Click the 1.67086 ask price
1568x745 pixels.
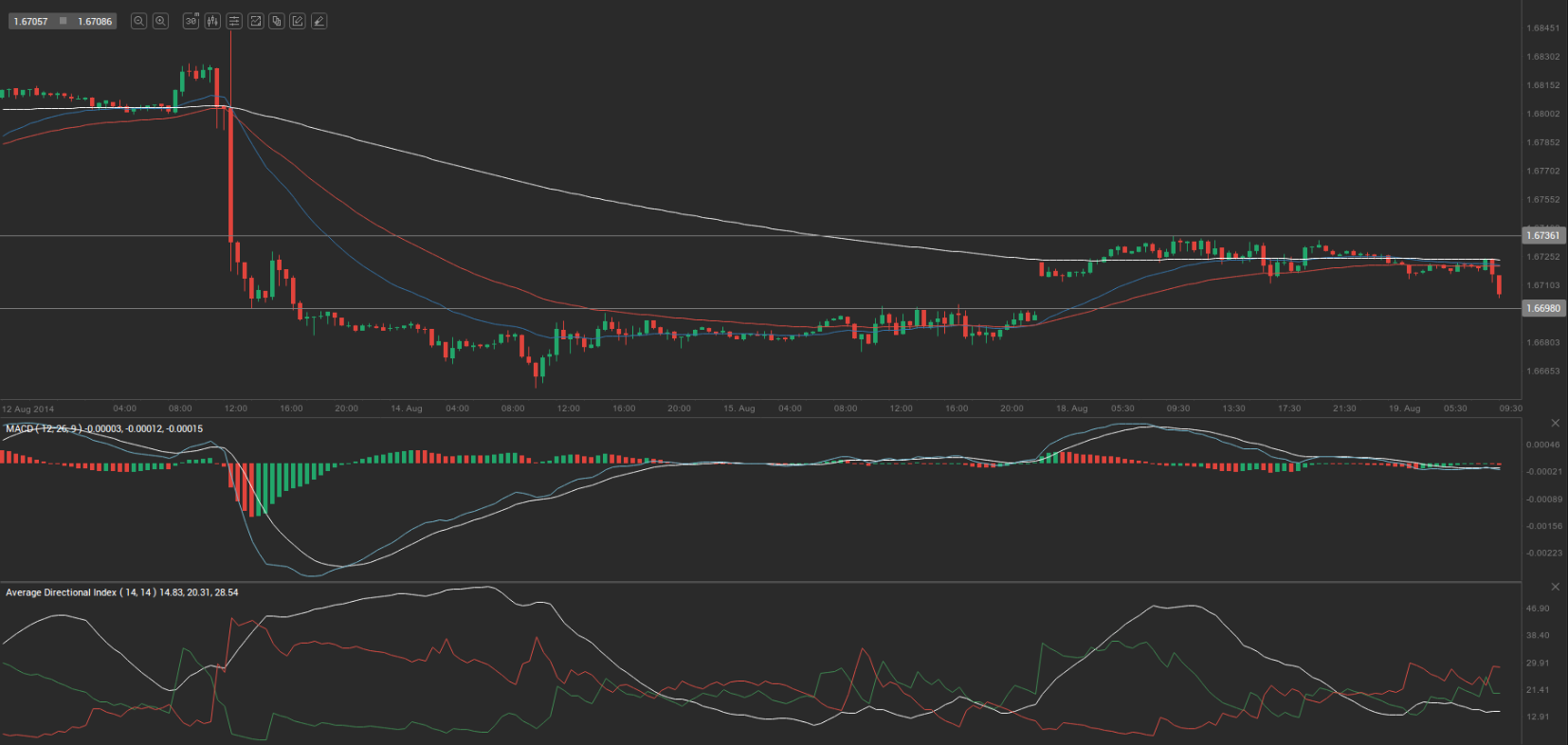[95, 21]
